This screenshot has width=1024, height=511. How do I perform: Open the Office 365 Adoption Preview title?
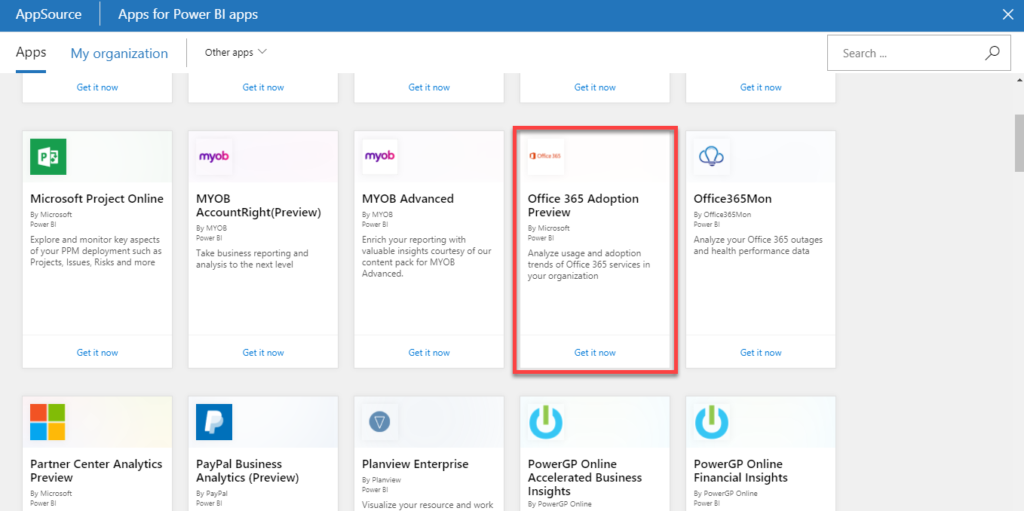[x=583, y=205]
